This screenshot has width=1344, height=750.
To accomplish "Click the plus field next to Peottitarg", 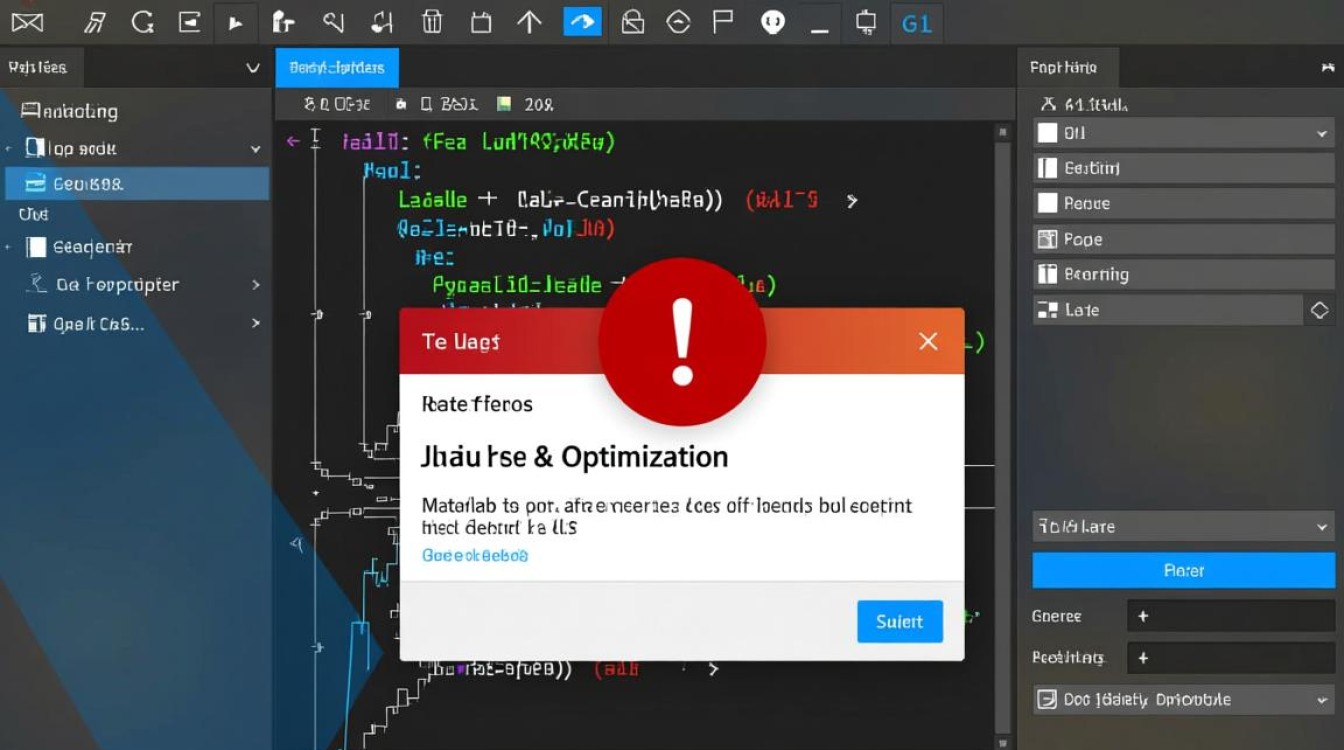I will [1231, 658].
